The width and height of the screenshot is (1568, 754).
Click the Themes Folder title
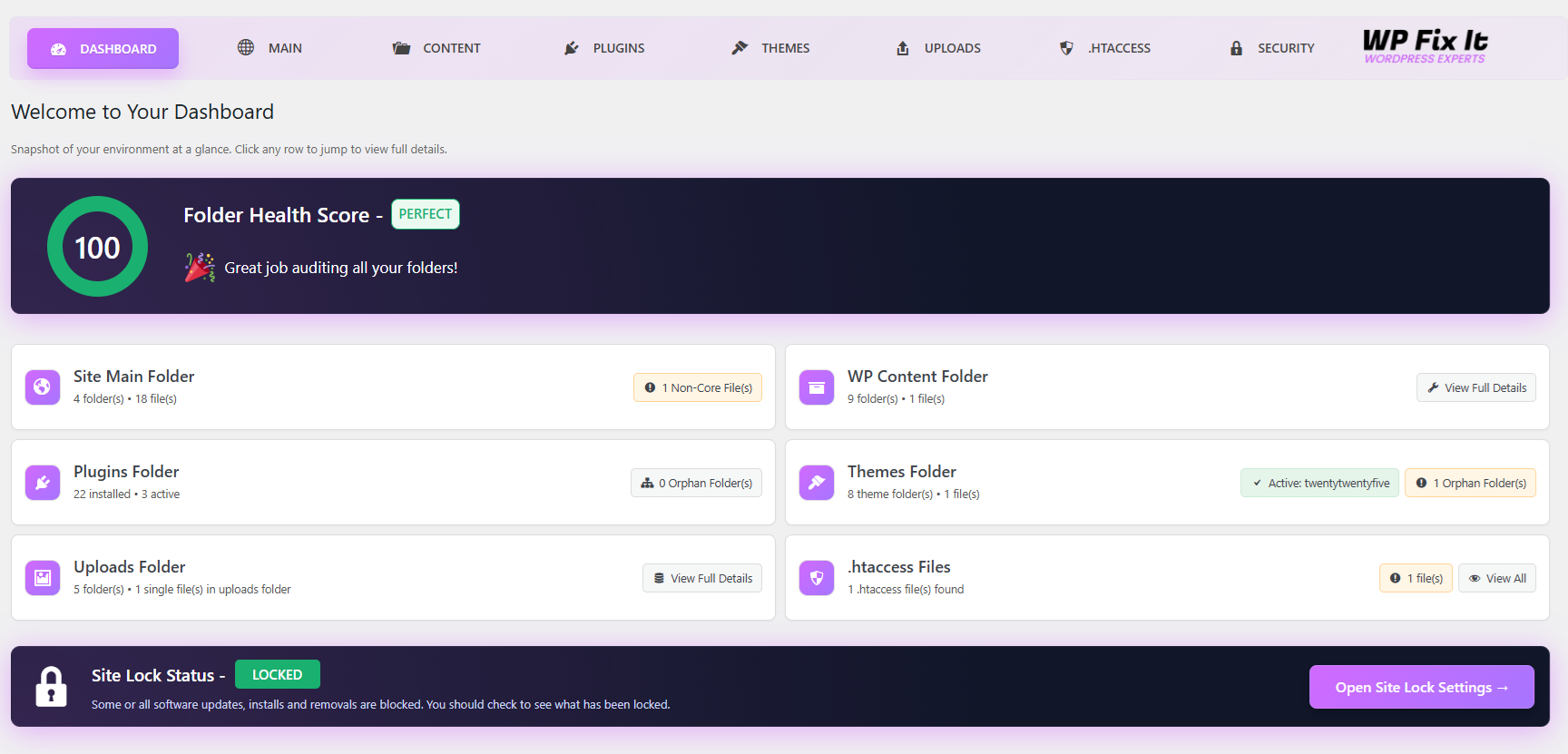pos(902,471)
